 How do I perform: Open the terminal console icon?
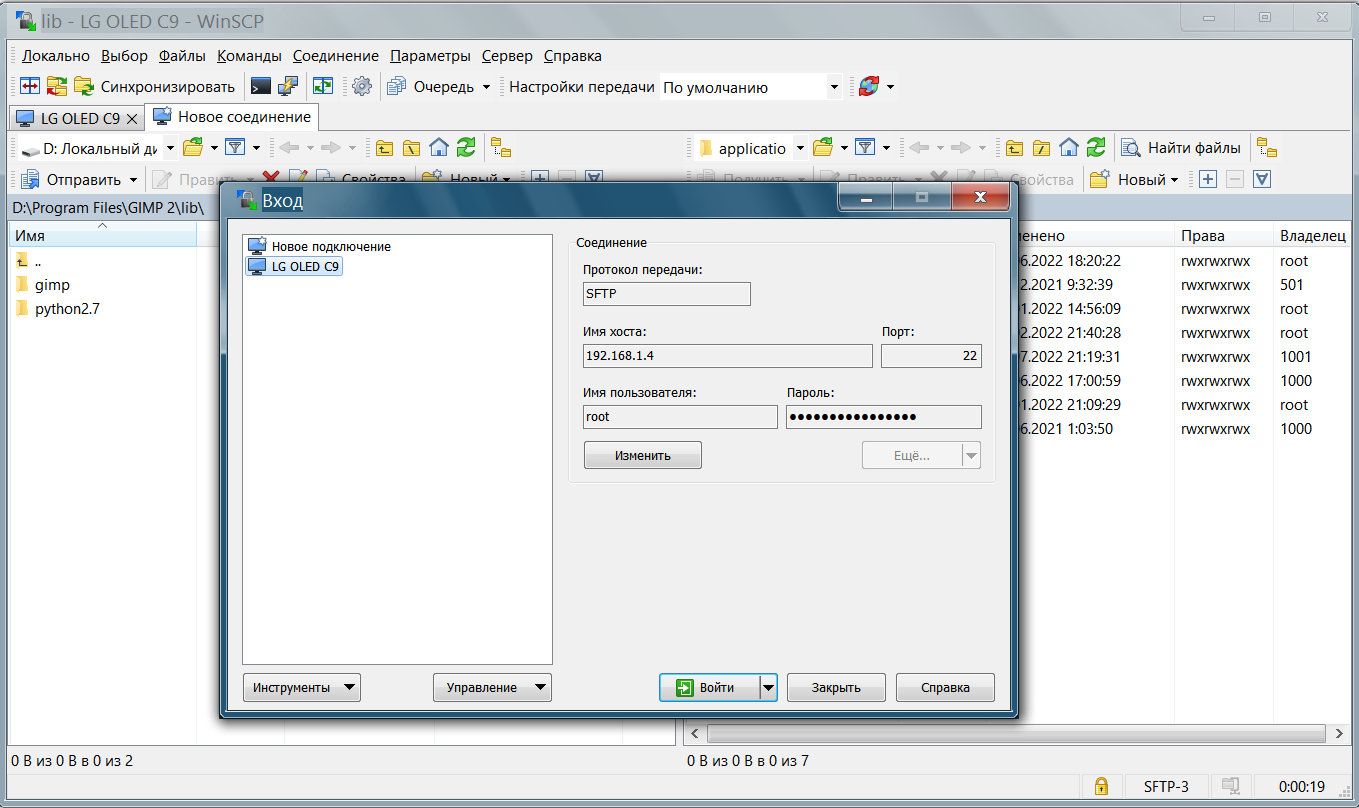coord(260,87)
